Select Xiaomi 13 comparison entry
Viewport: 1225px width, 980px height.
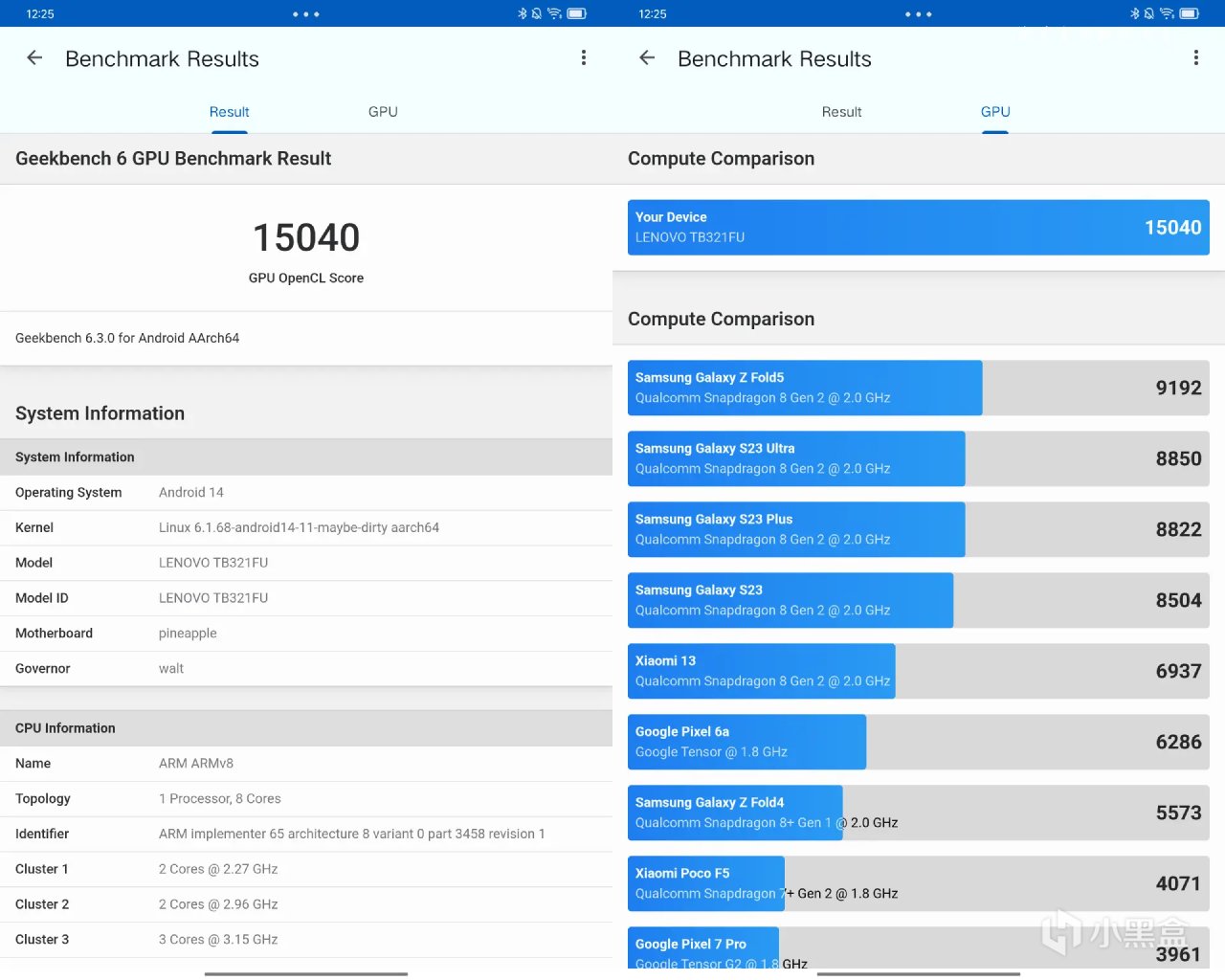click(918, 671)
